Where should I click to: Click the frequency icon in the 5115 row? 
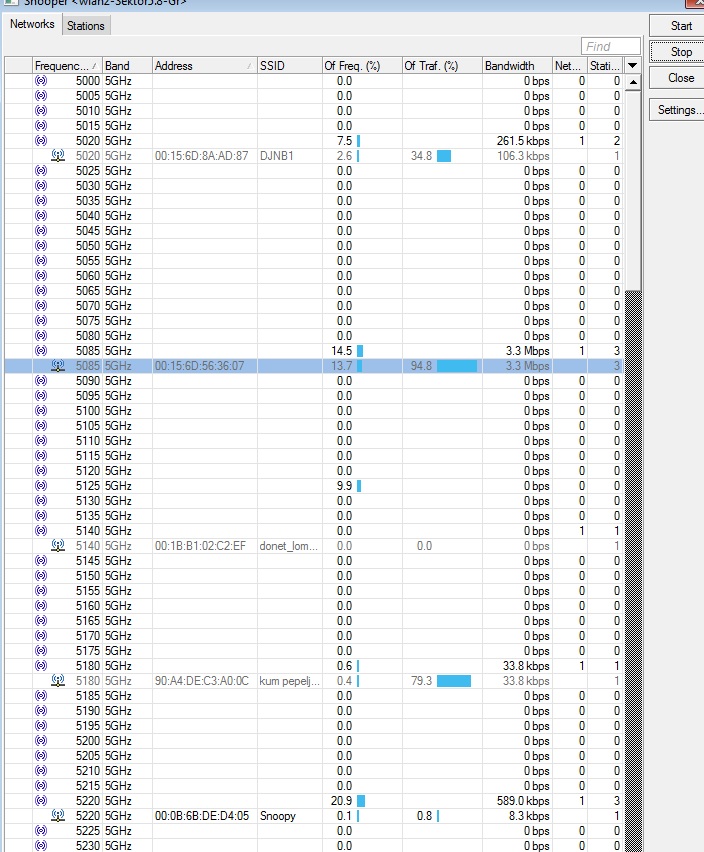41,456
